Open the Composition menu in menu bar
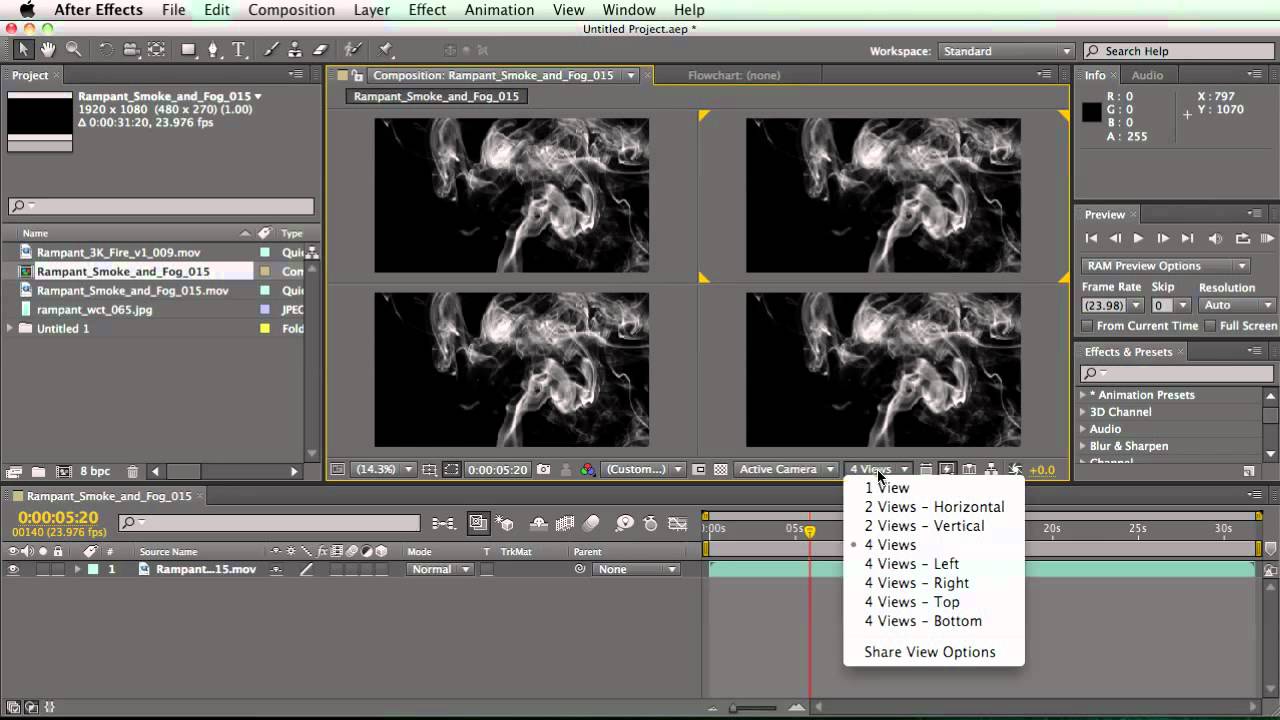1280x720 pixels. (291, 10)
